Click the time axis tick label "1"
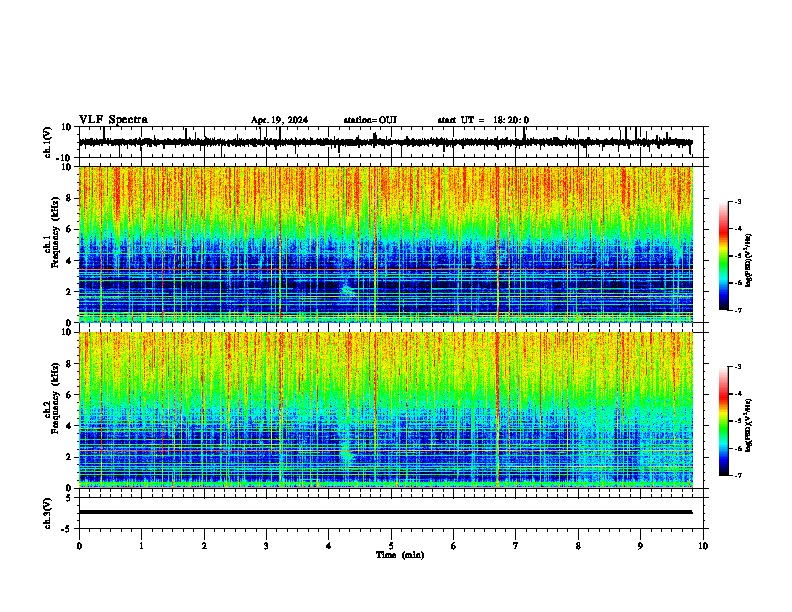Screen dimensions: 792x612 click(x=141, y=546)
